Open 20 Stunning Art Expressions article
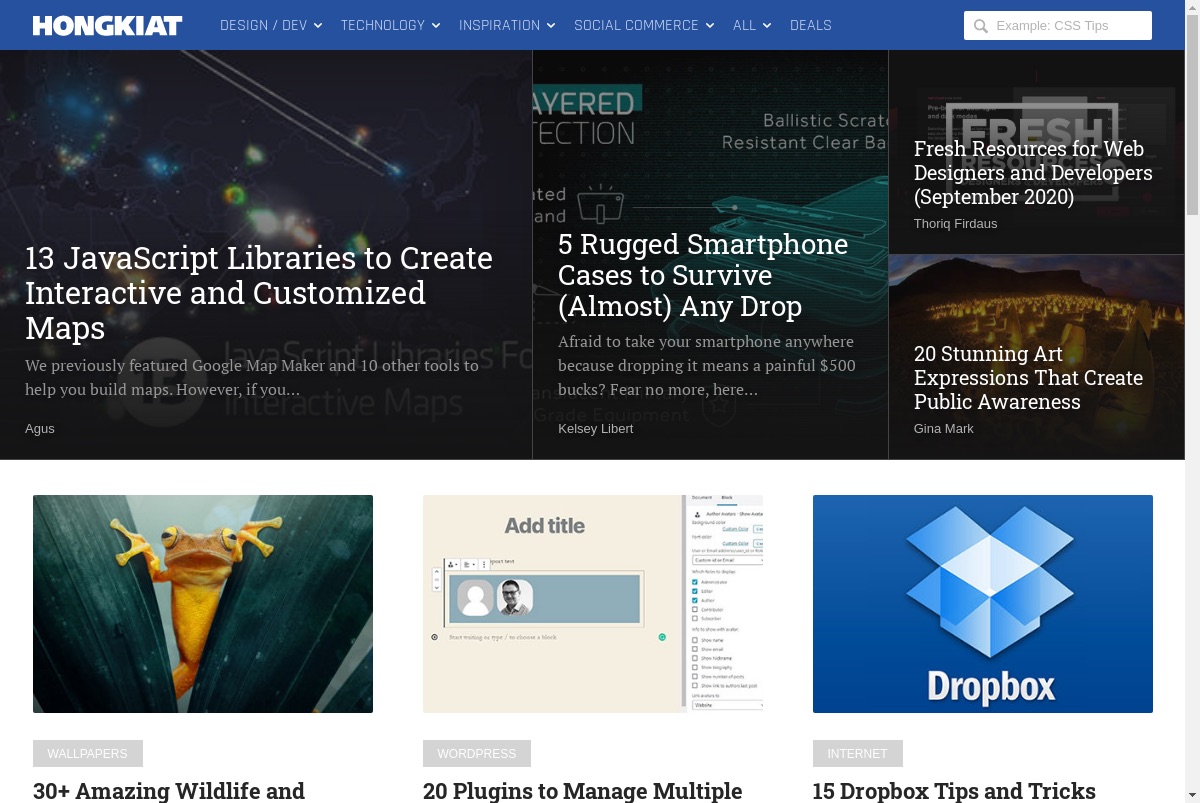Viewport: 1200px width, 803px height. (1028, 378)
